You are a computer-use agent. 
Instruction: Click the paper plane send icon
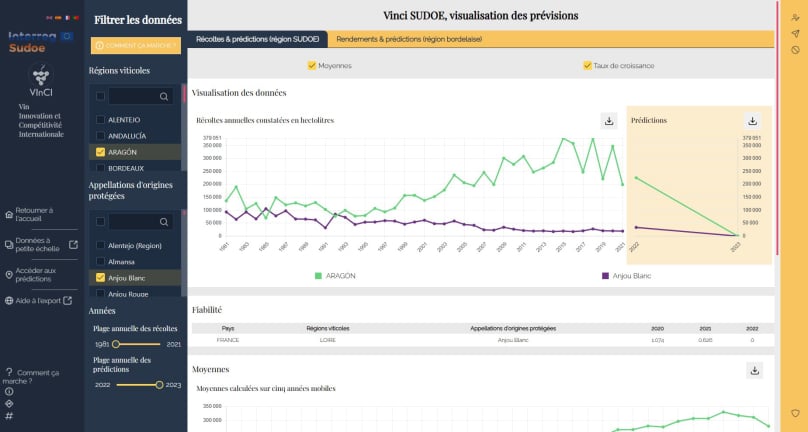(x=795, y=33)
